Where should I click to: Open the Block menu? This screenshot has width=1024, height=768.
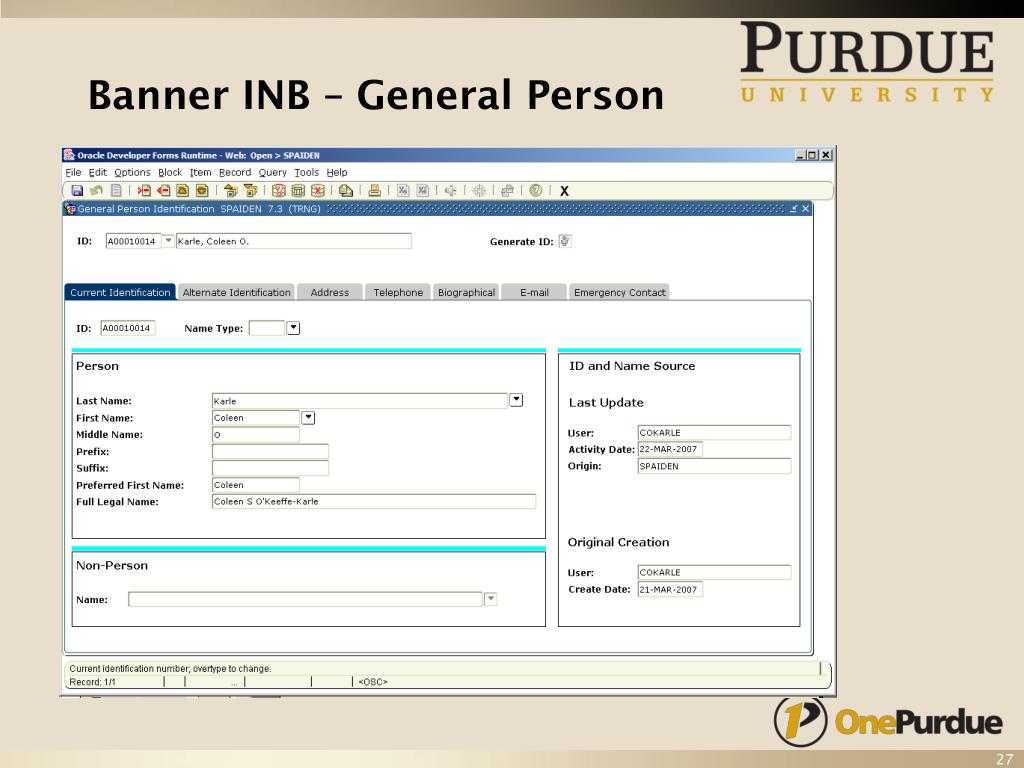(x=170, y=172)
